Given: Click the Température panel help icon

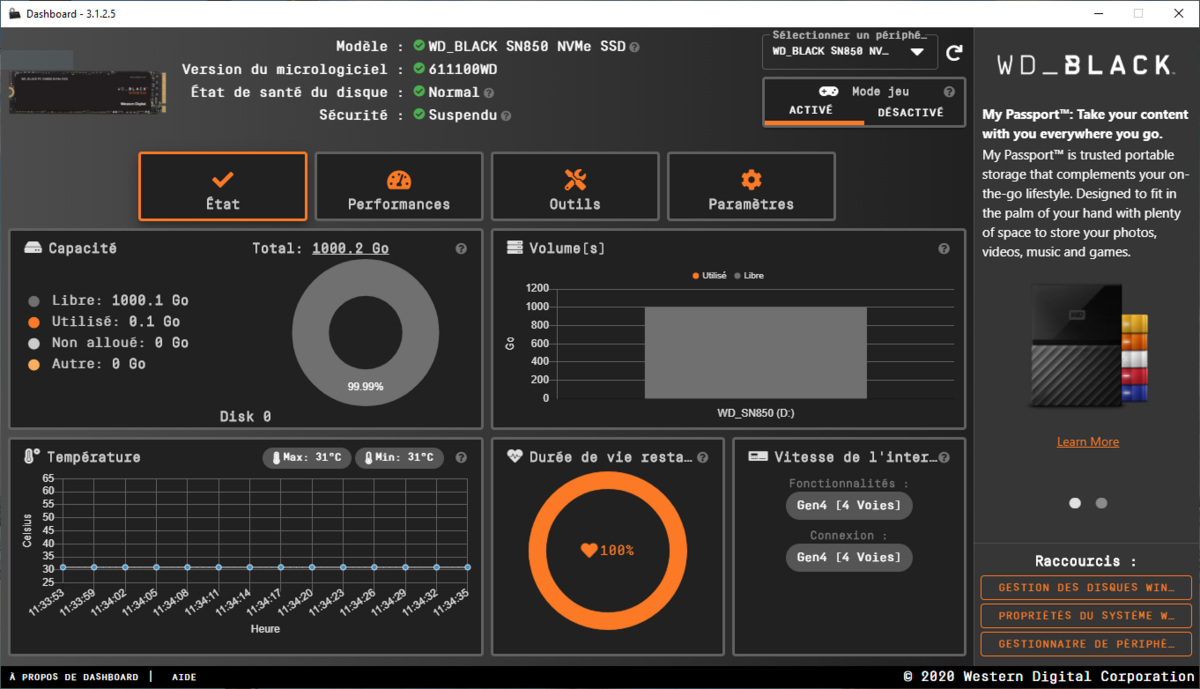Looking at the screenshot, I should coord(461,458).
